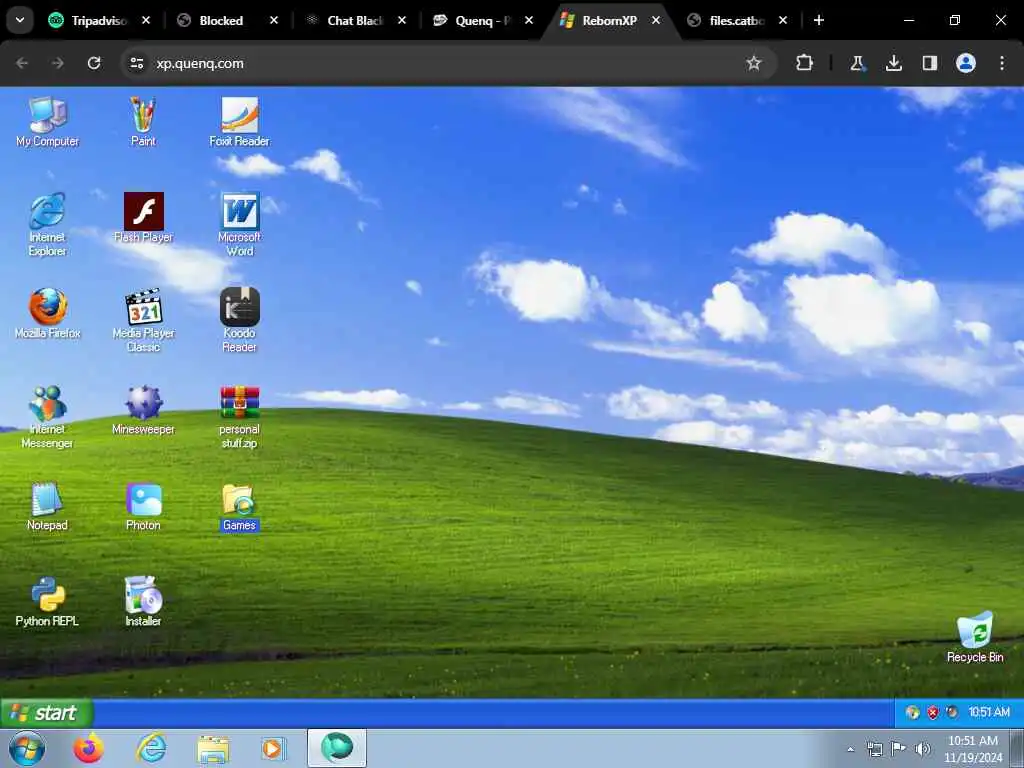Open the Games folder
The width and height of the screenshot is (1024, 768).
pyautogui.click(x=240, y=506)
